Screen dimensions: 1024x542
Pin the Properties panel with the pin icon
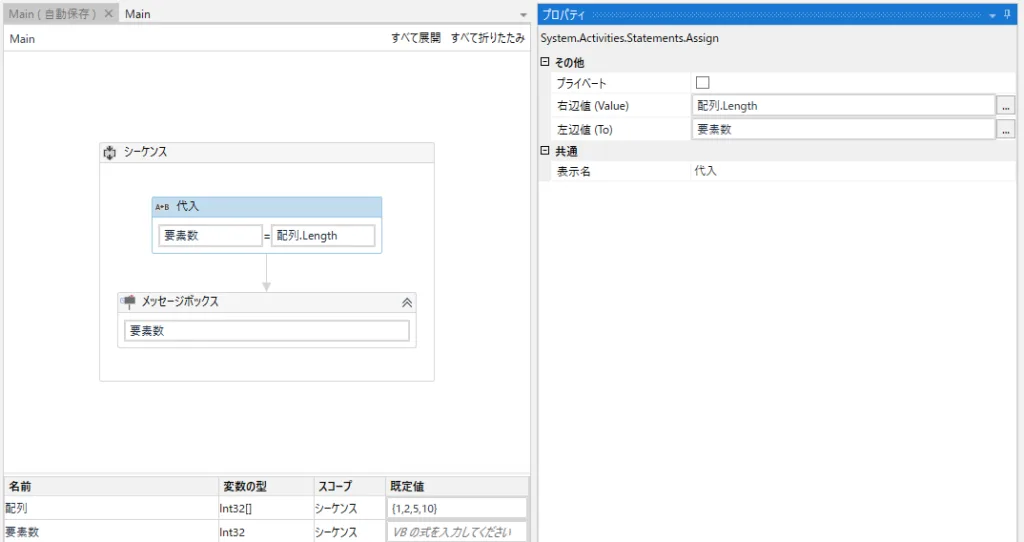pyautogui.click(x=1007, y=14)
